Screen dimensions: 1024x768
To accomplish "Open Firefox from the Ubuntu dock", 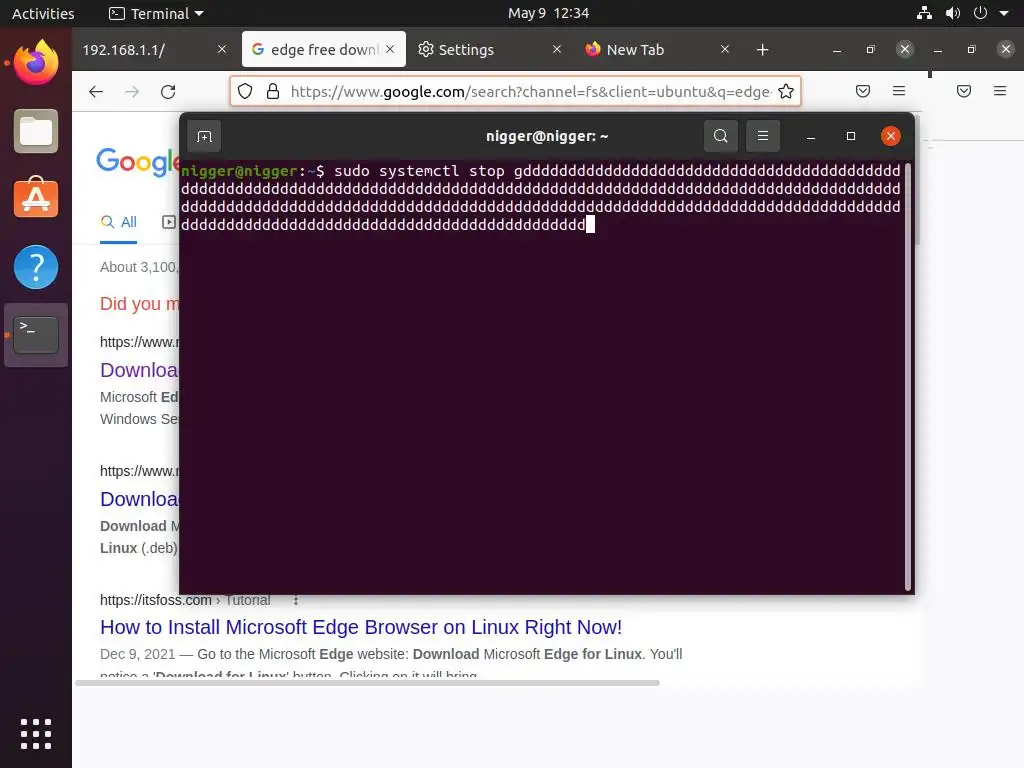I will click(36, 62).
